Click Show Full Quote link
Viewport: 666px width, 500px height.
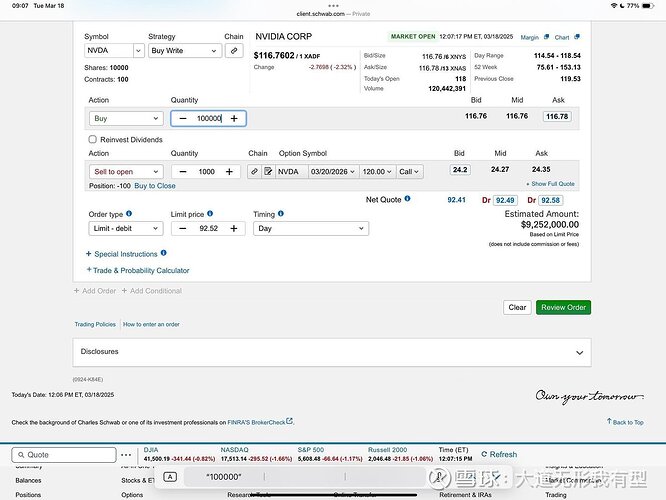coord(550,184)
